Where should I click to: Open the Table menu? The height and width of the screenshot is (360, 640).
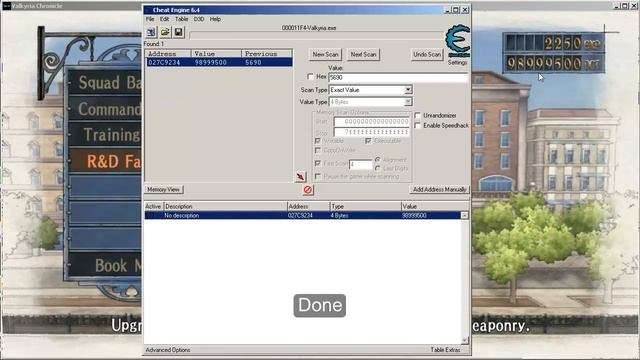pos(181,19)
